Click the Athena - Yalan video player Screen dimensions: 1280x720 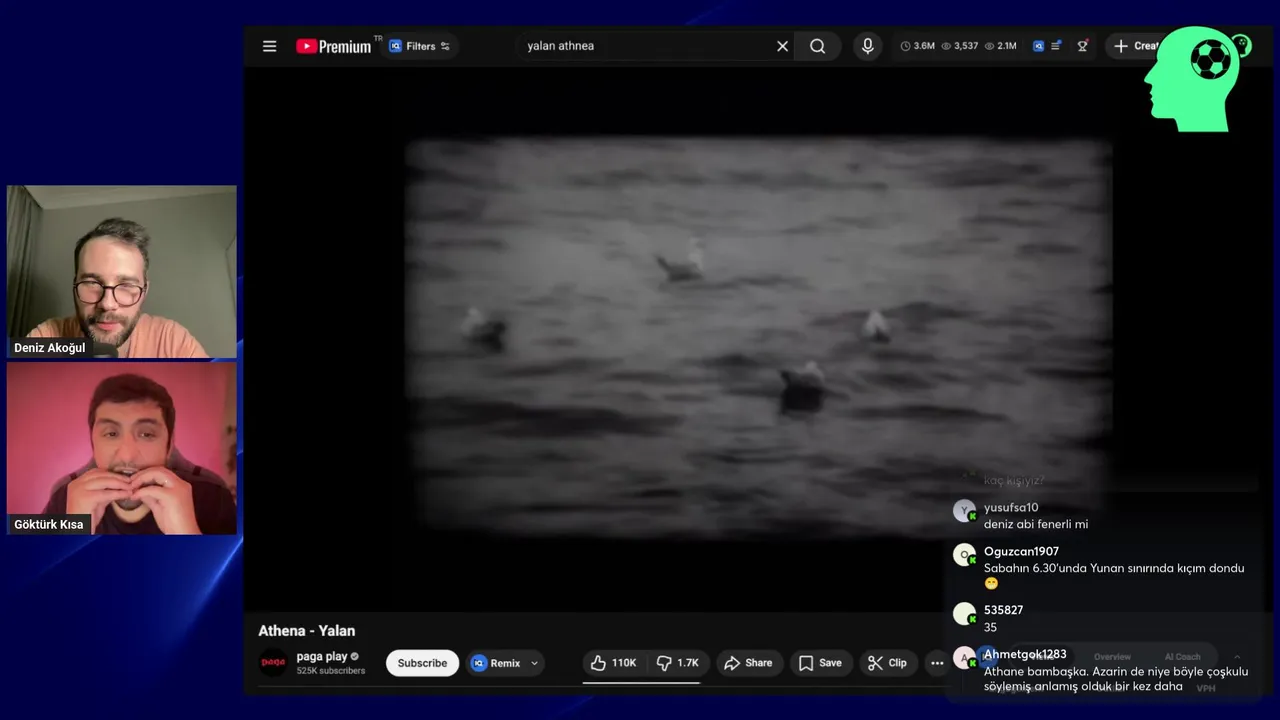[x=758, y=337]
